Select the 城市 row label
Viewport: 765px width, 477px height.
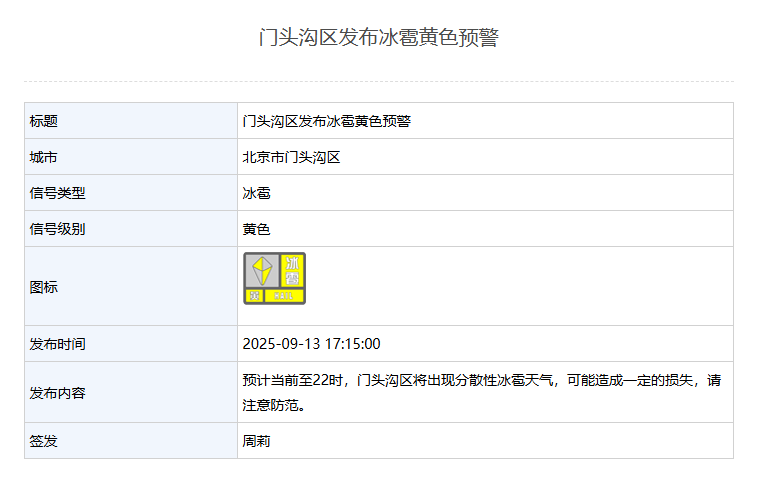tap(44, 157)
